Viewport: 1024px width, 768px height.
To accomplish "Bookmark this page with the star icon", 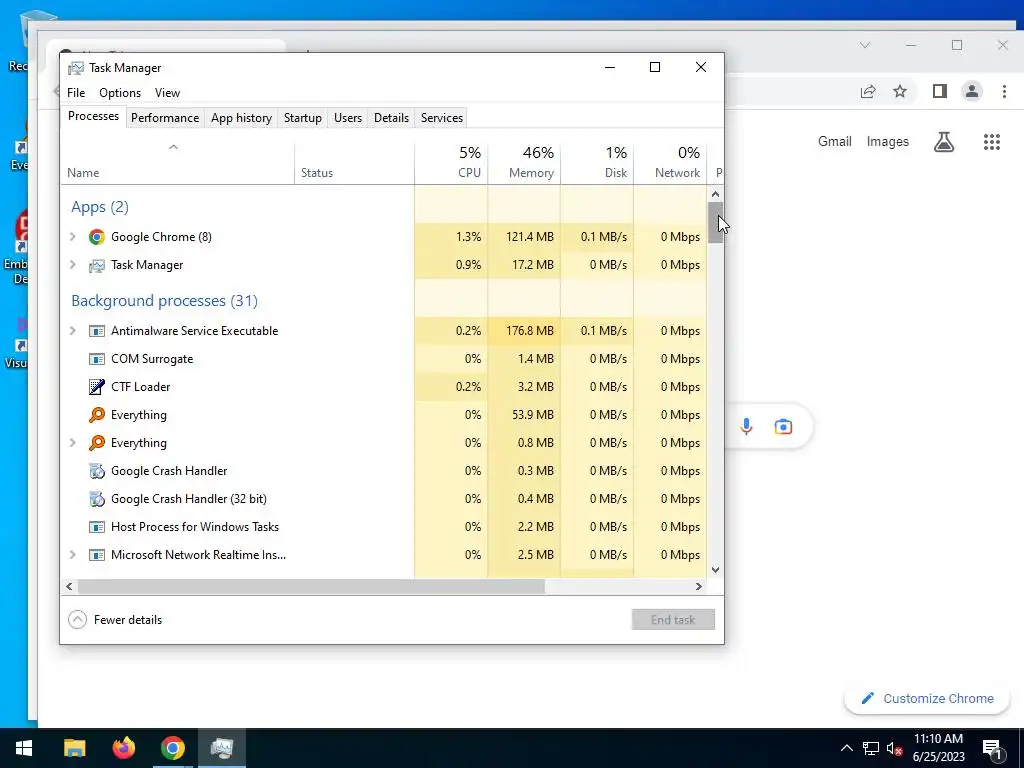I will click(900, 91).
